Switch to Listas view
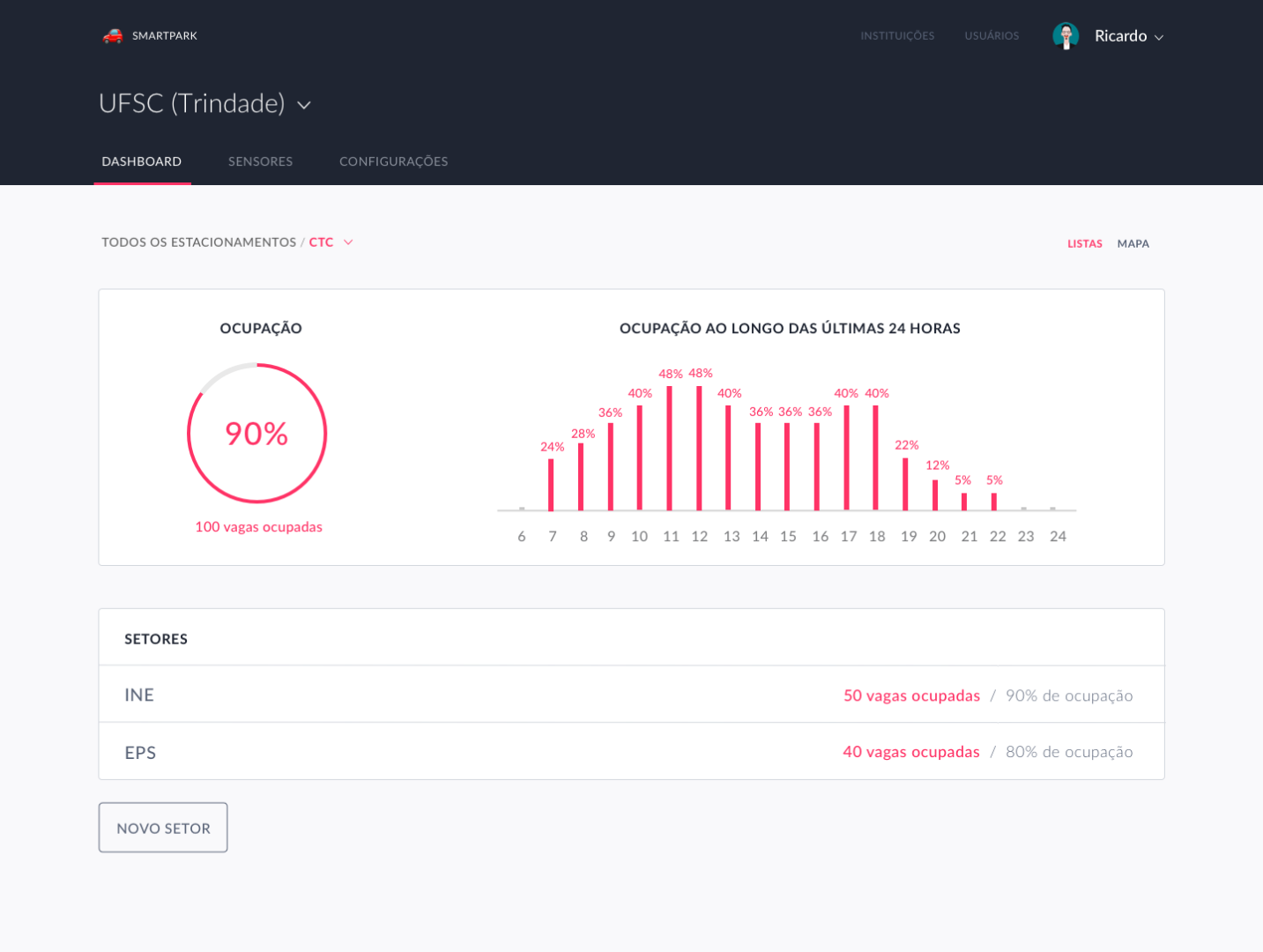 click(x=1084, y=244)
